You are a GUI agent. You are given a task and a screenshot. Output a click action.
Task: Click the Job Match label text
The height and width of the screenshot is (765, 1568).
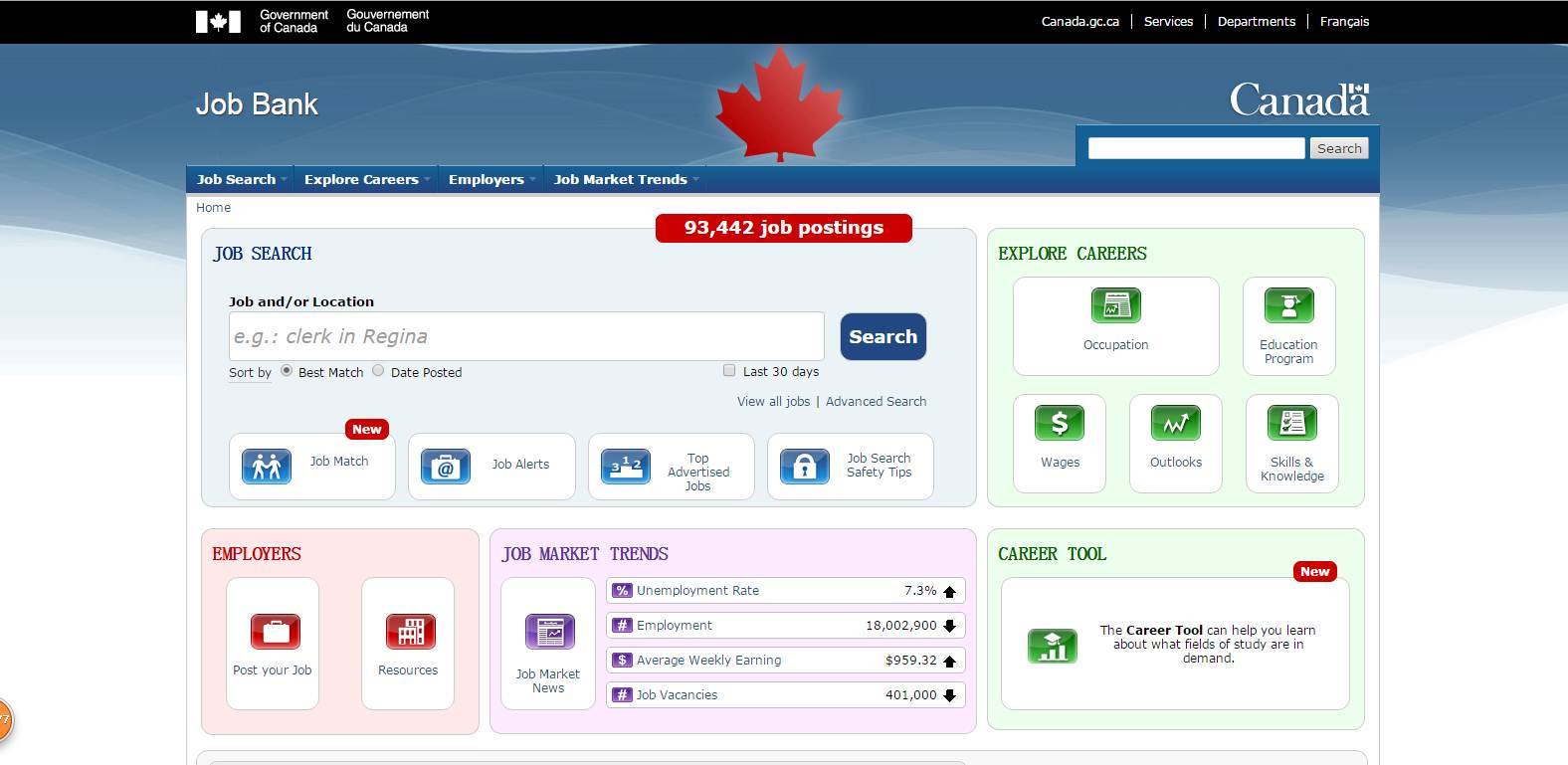[339, 461]
